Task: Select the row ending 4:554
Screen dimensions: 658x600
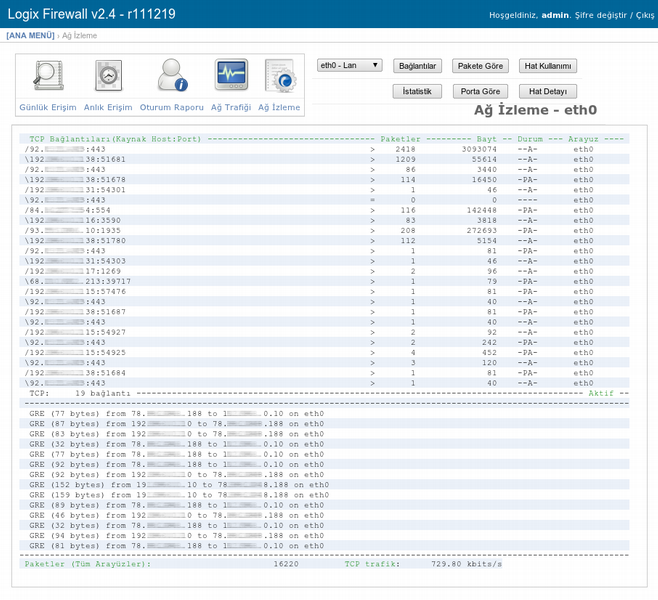Action: (x=324, y=210)
